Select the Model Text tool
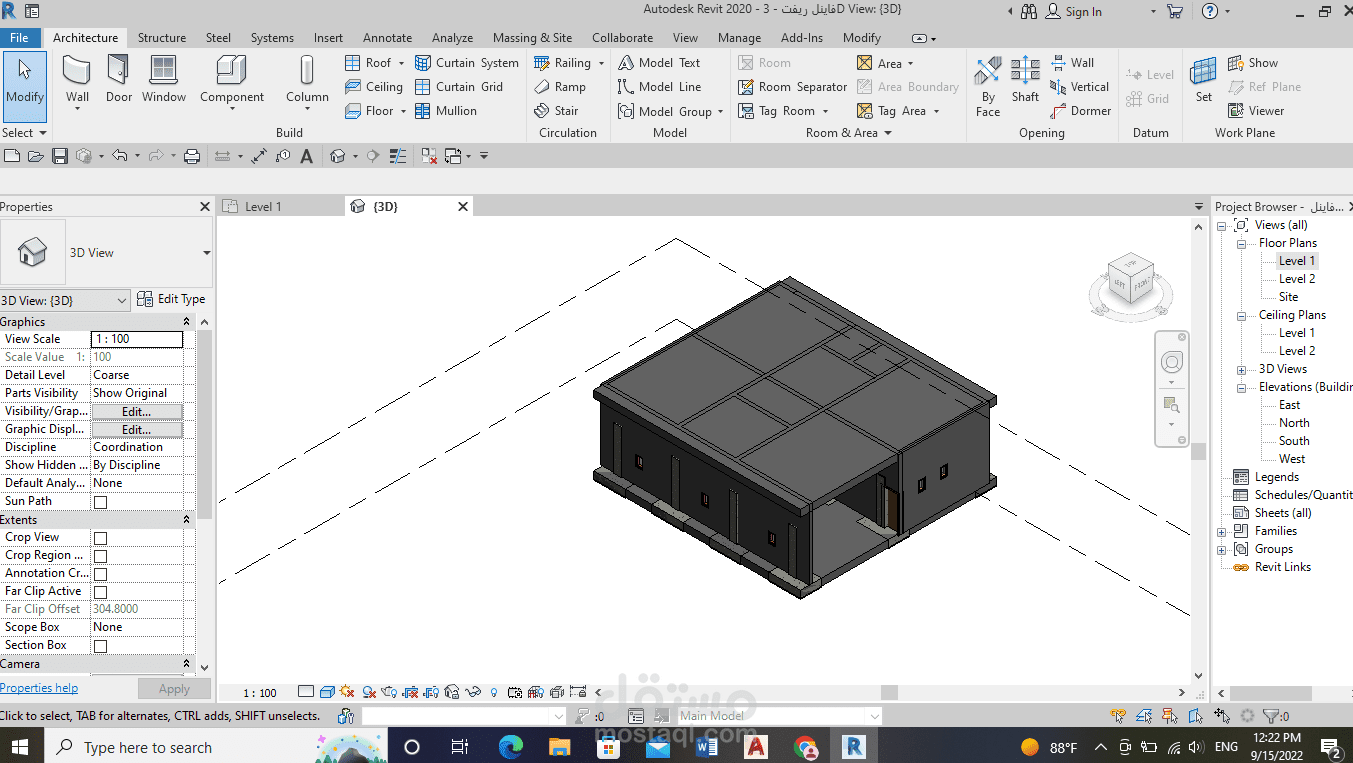 (x=659, y=63)
